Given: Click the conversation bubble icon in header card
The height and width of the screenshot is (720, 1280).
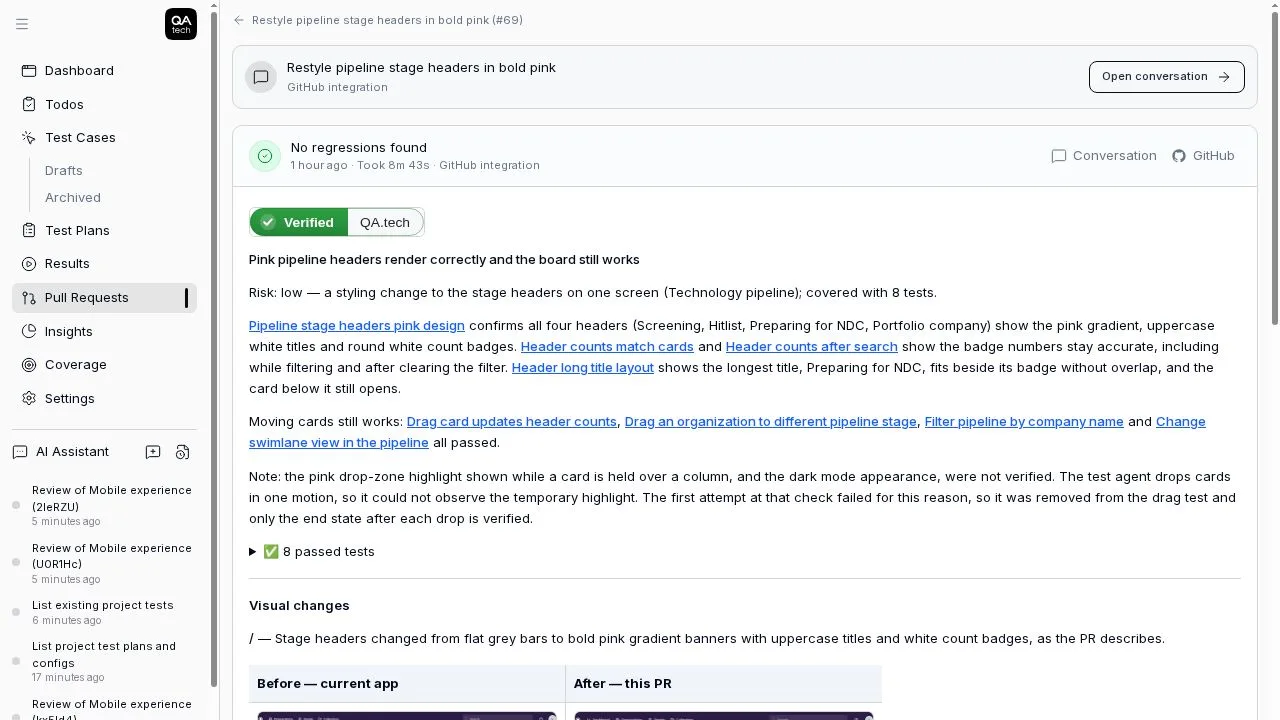Looking at the screenshot, I should (261, 76).
